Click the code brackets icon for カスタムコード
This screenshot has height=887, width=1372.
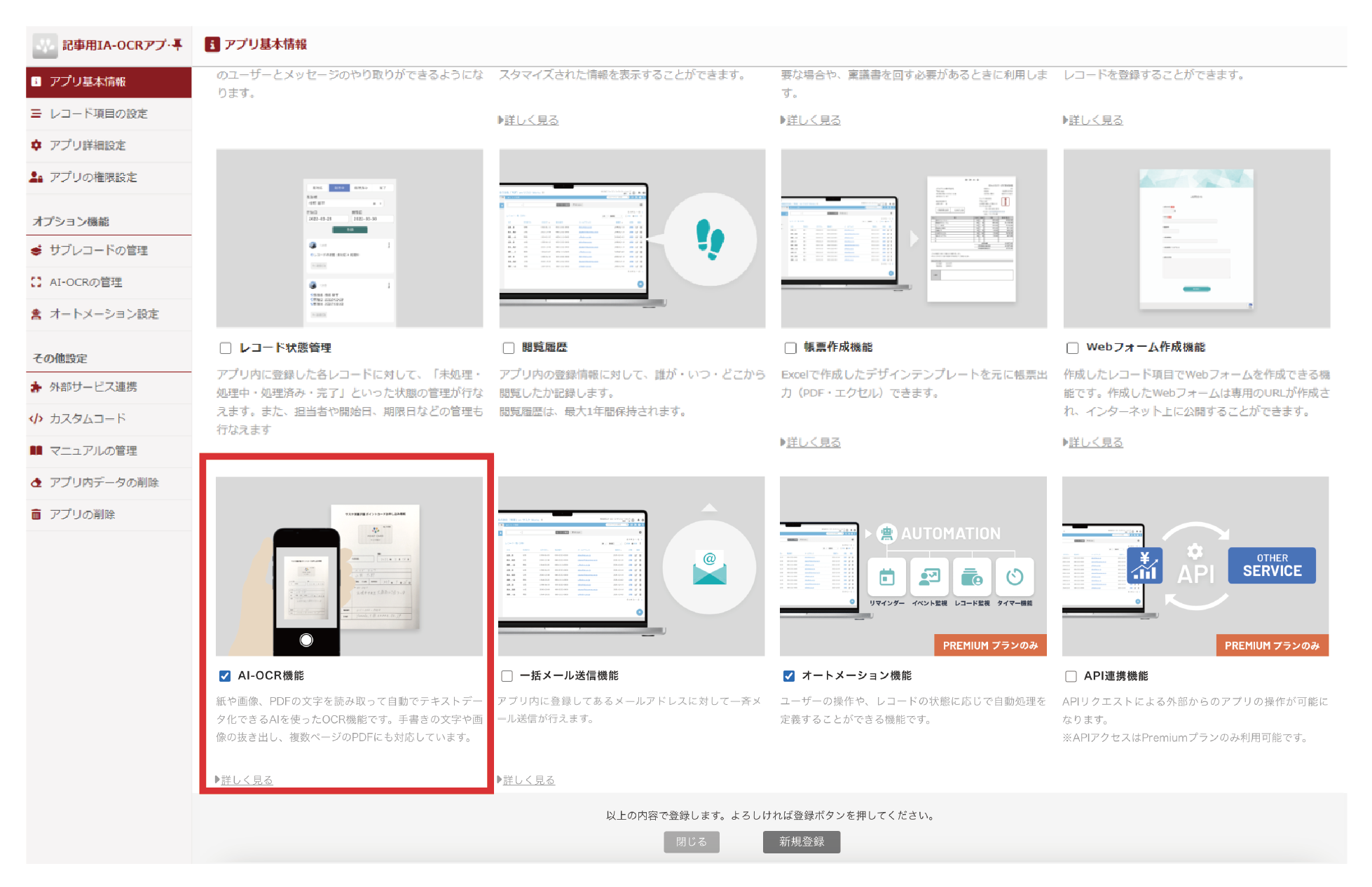coord(36,418)
